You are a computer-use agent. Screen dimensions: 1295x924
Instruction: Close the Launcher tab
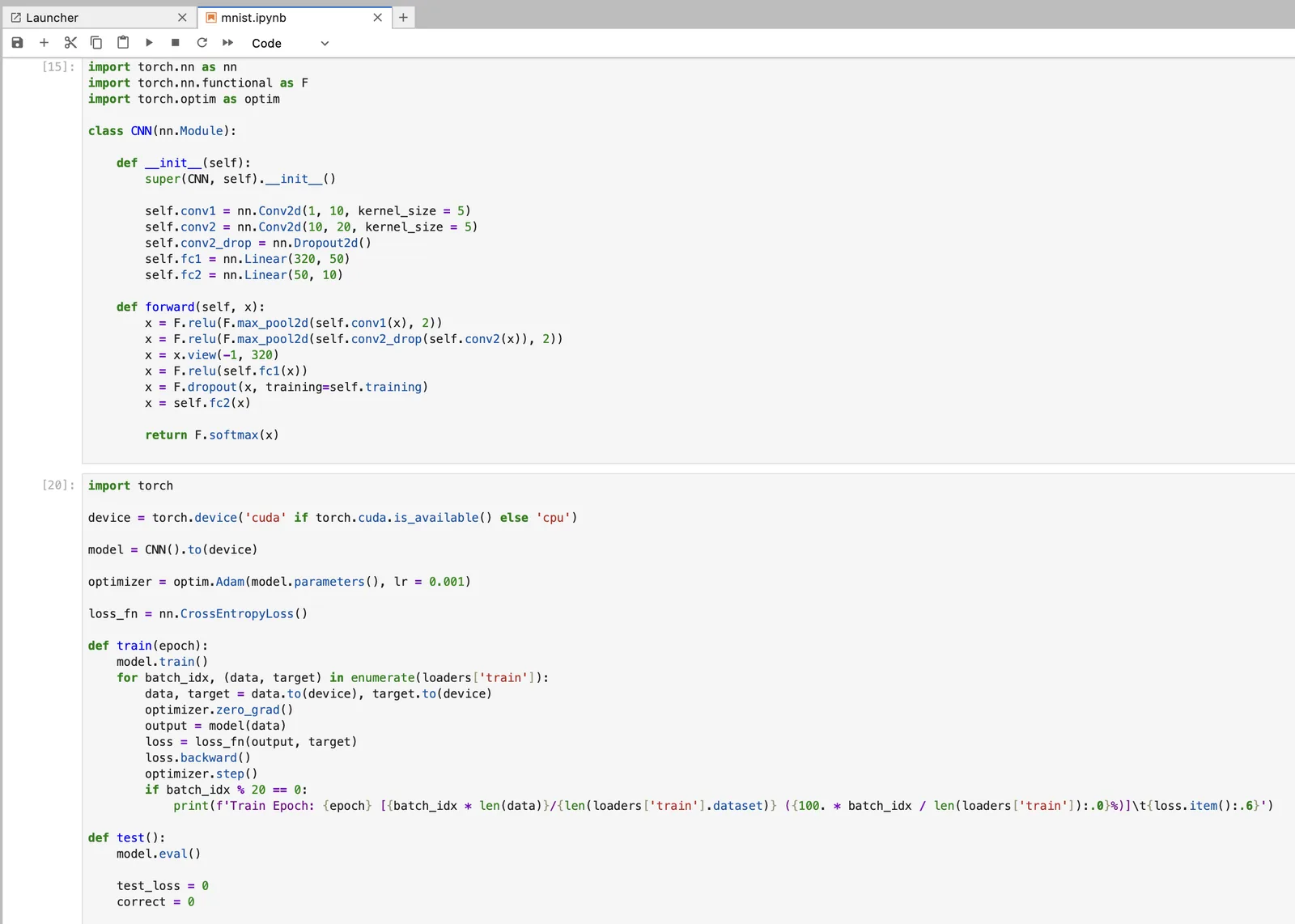182,18
